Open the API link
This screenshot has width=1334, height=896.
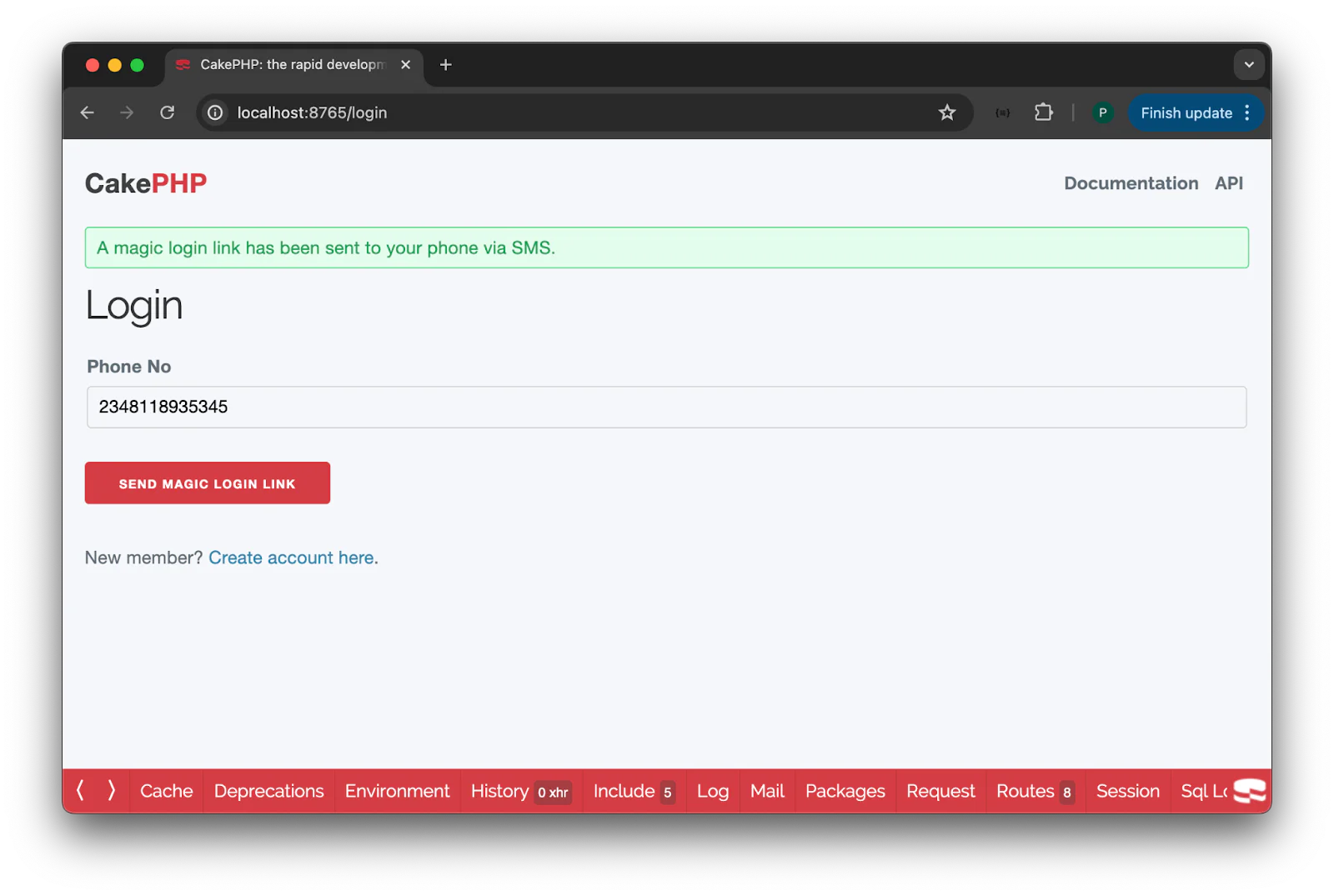click(1229, 183)
